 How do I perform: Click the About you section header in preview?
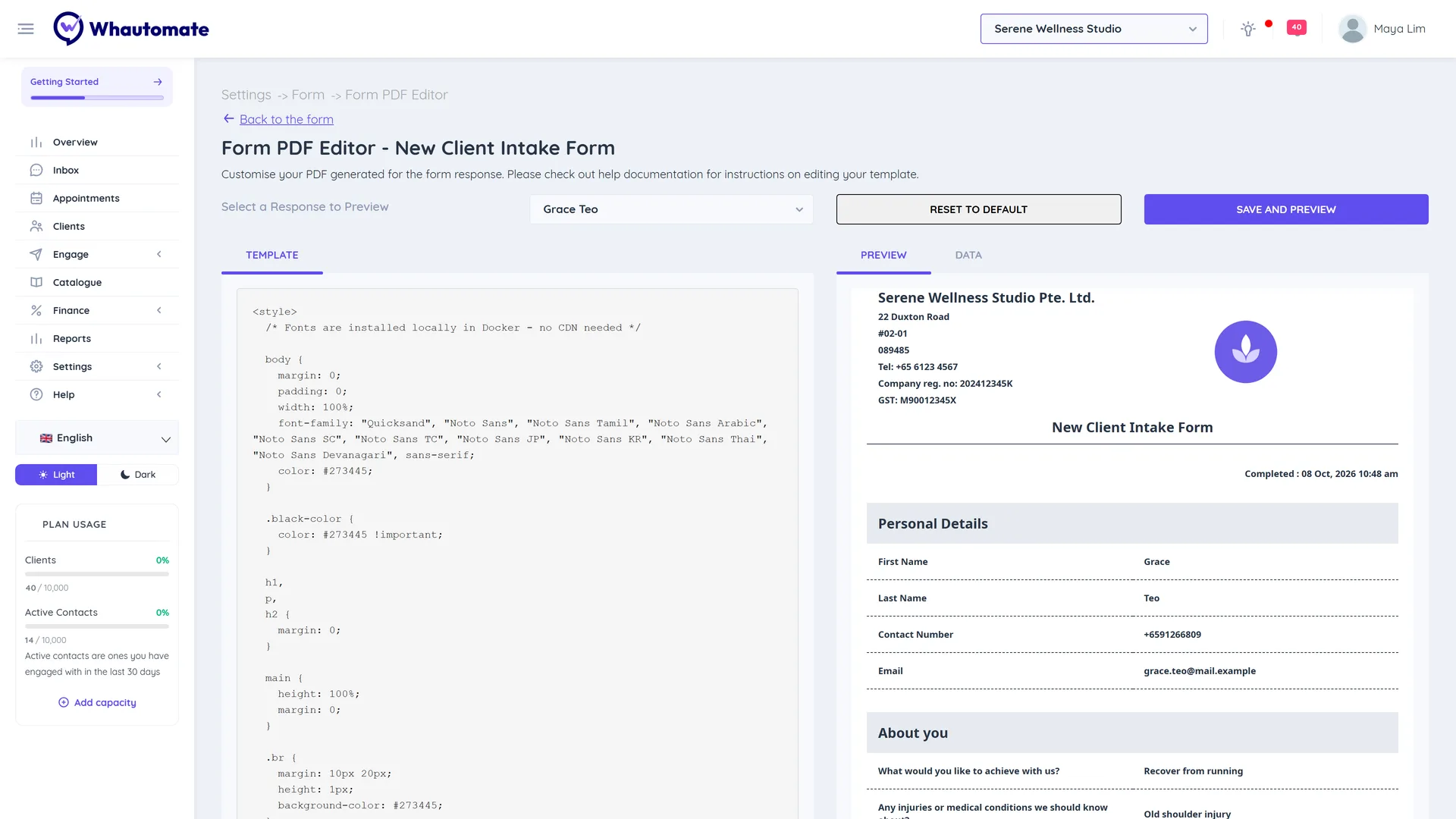click(x=1132, y=733)
